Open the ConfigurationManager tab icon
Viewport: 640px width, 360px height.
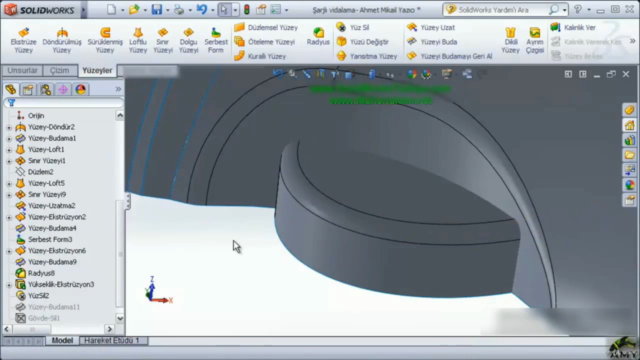click(x=46, y=89)
